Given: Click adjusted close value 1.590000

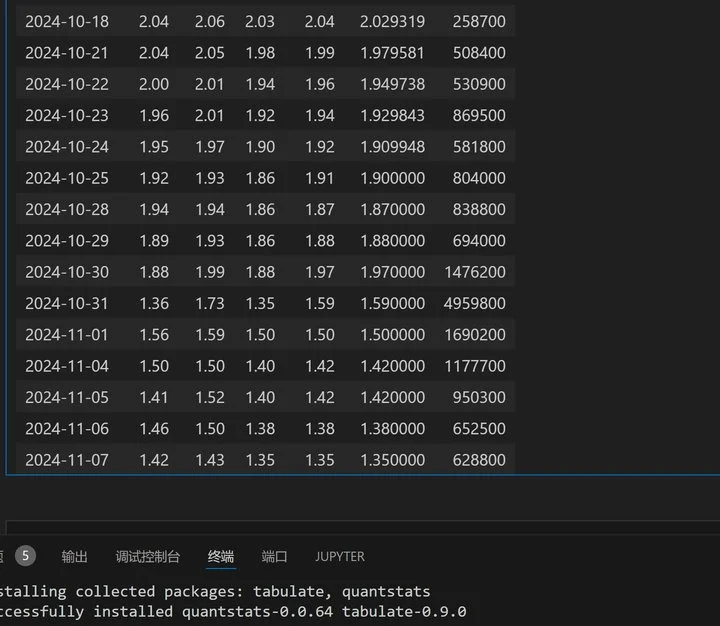Looking at the screenshot, I should pyautogui.click(x=393, y=304).
